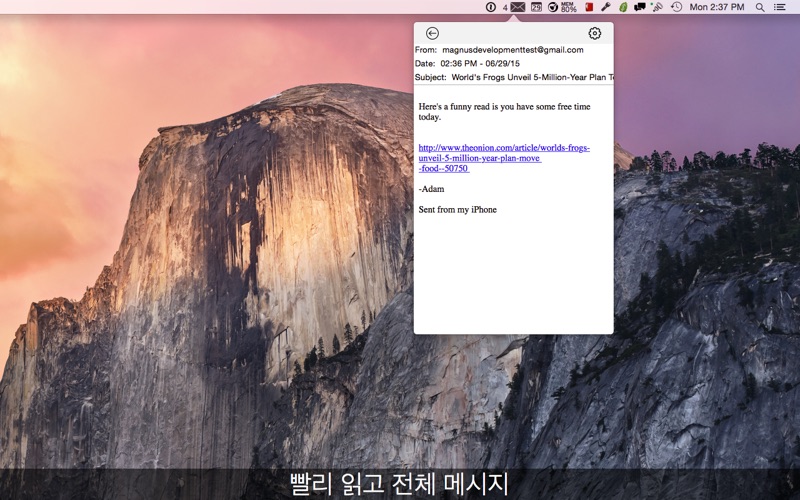Click the 1Password menu bar icon

[491, 7]
